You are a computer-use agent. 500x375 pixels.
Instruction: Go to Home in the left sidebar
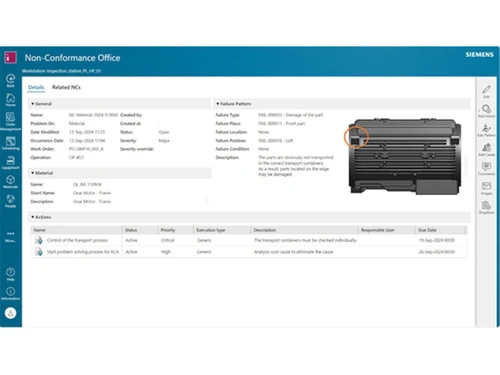[10, 100]
